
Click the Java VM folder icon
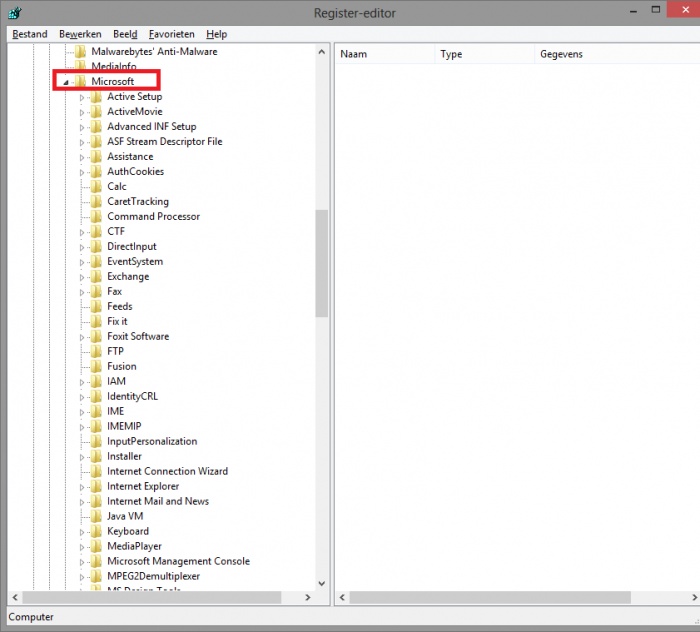[96, 516]
